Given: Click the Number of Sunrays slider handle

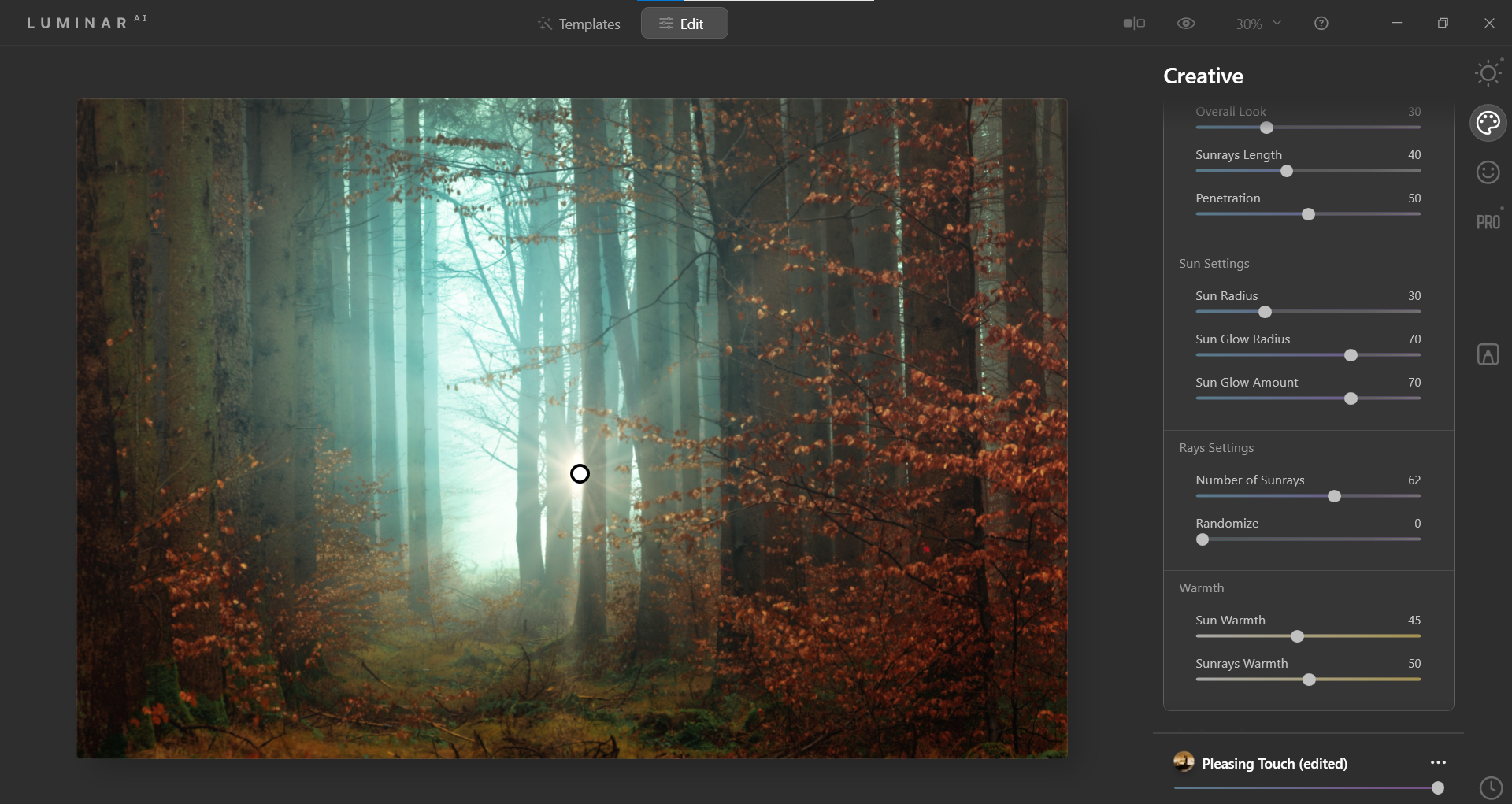Looking at the screenshot, I should tap(1334, 496).
